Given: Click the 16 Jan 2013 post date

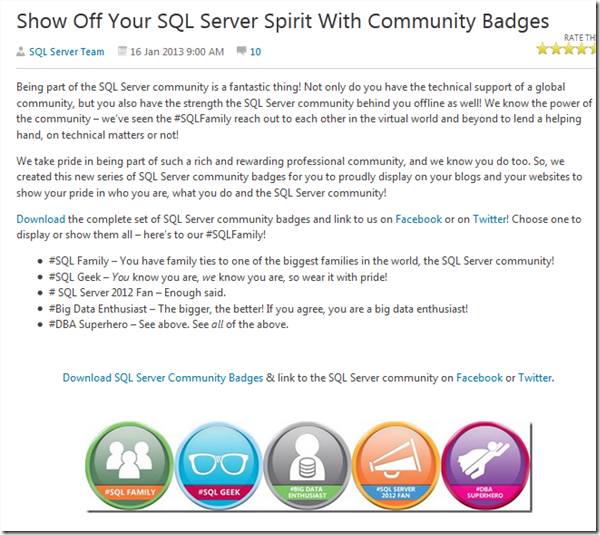Looking at the screenshot, I should [177, 52].
